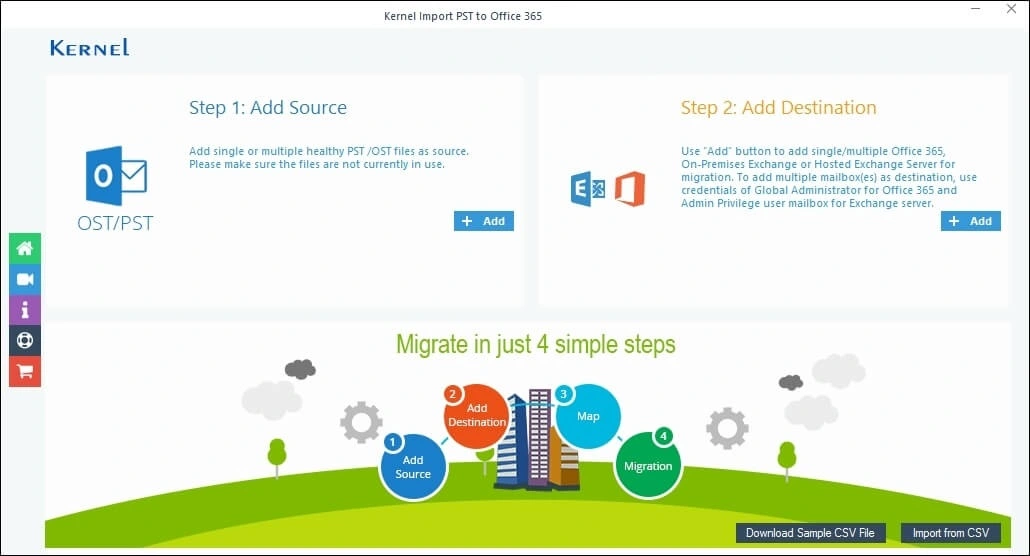This screenshot has width=1030, height=556.
Task: Click the Step 1: Add Source heading
Action: pyautogui.click(x=268, y=108)
